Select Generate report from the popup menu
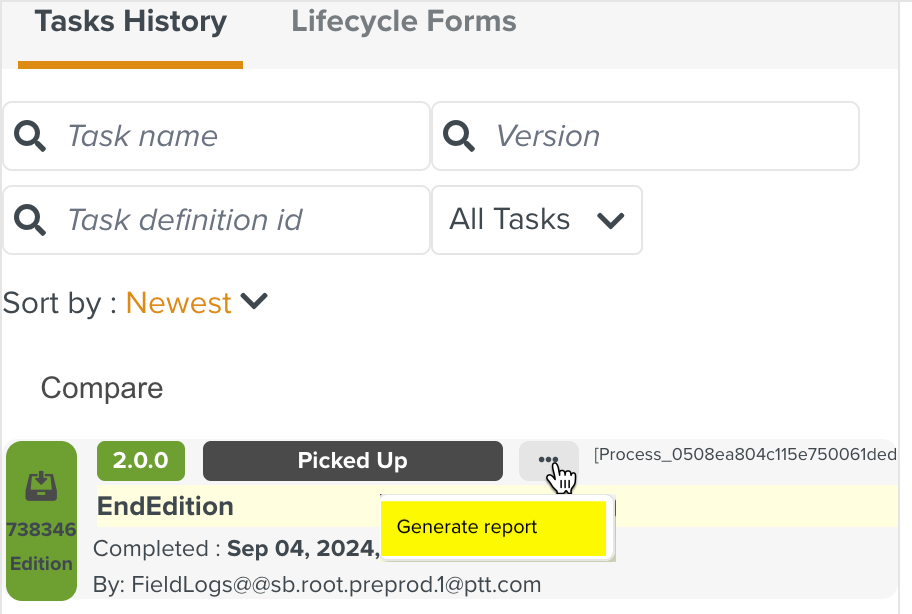 [x=494, y=527]
